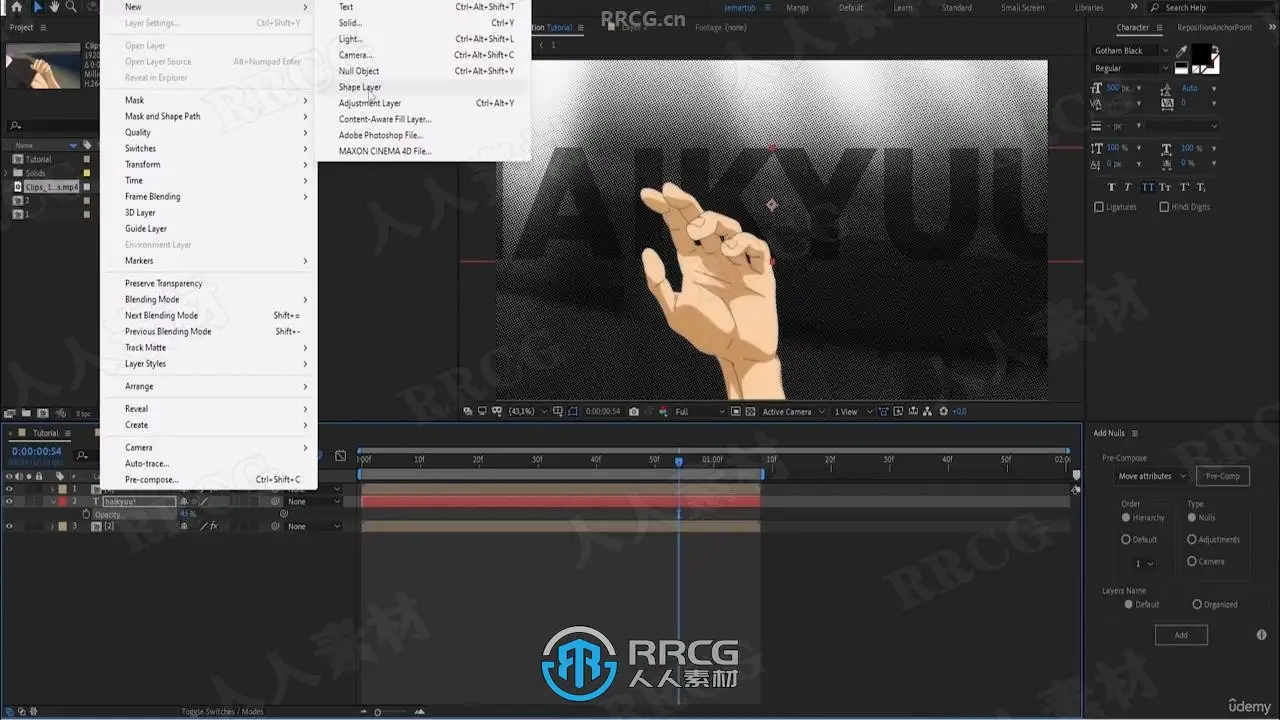Image resolution: width=1280 pixels, height=720 pixels.
Task: Toggle visibility of layer 1
Action: [9, 489]
